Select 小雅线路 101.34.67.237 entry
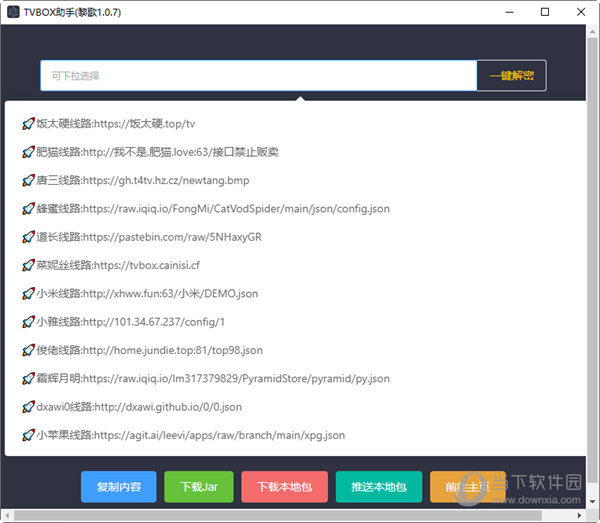Screen dimensions: 600x523 295,322
